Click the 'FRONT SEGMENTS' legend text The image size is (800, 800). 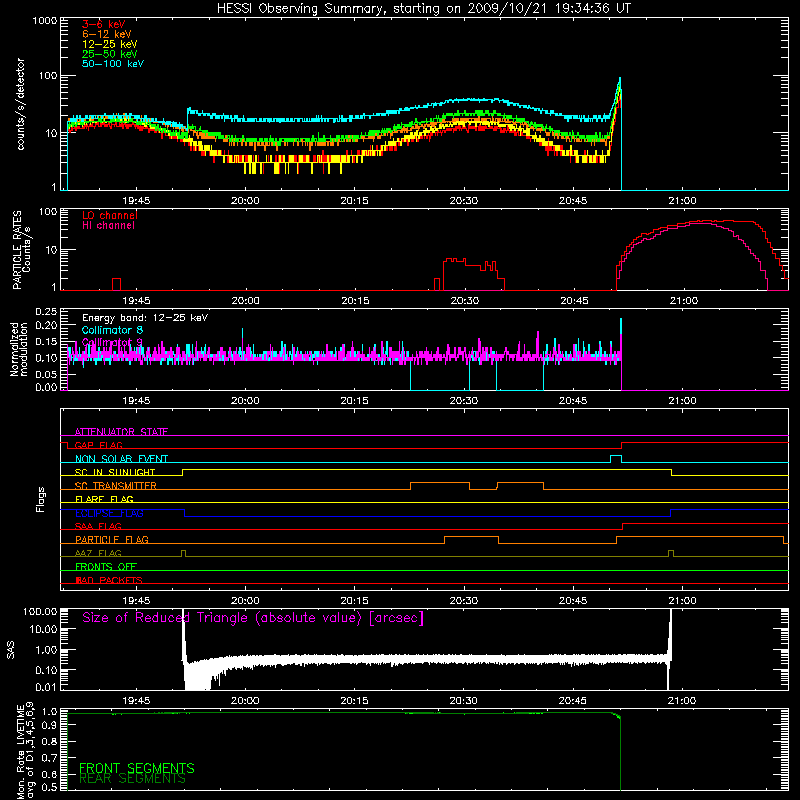137,768
